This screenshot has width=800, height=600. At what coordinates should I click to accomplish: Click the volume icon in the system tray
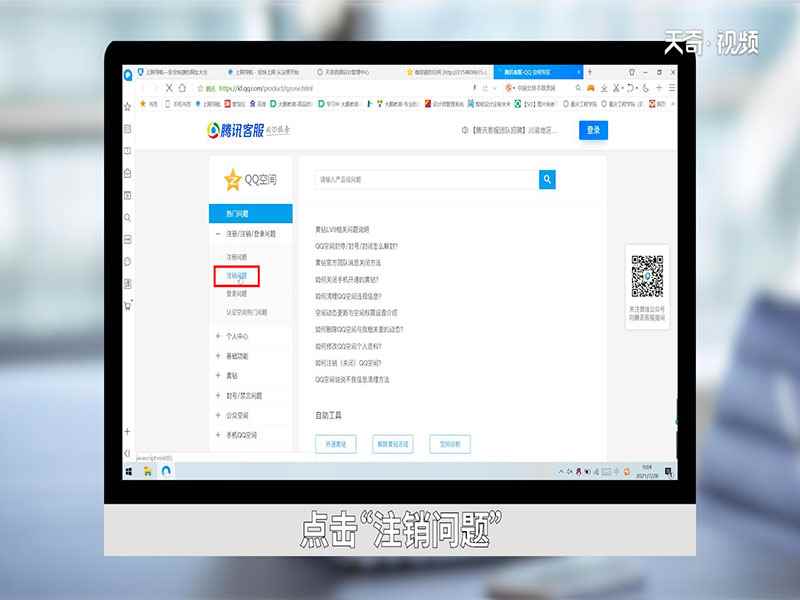tap(586, 470)
